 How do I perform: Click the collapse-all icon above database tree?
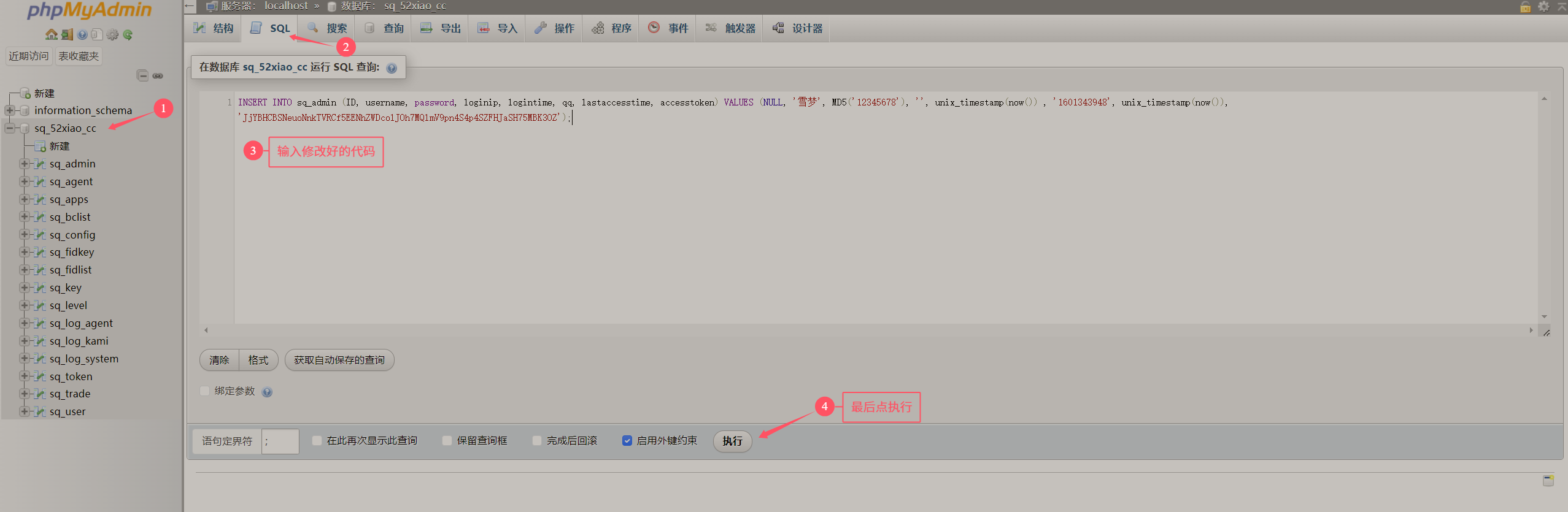click(142, 76)
